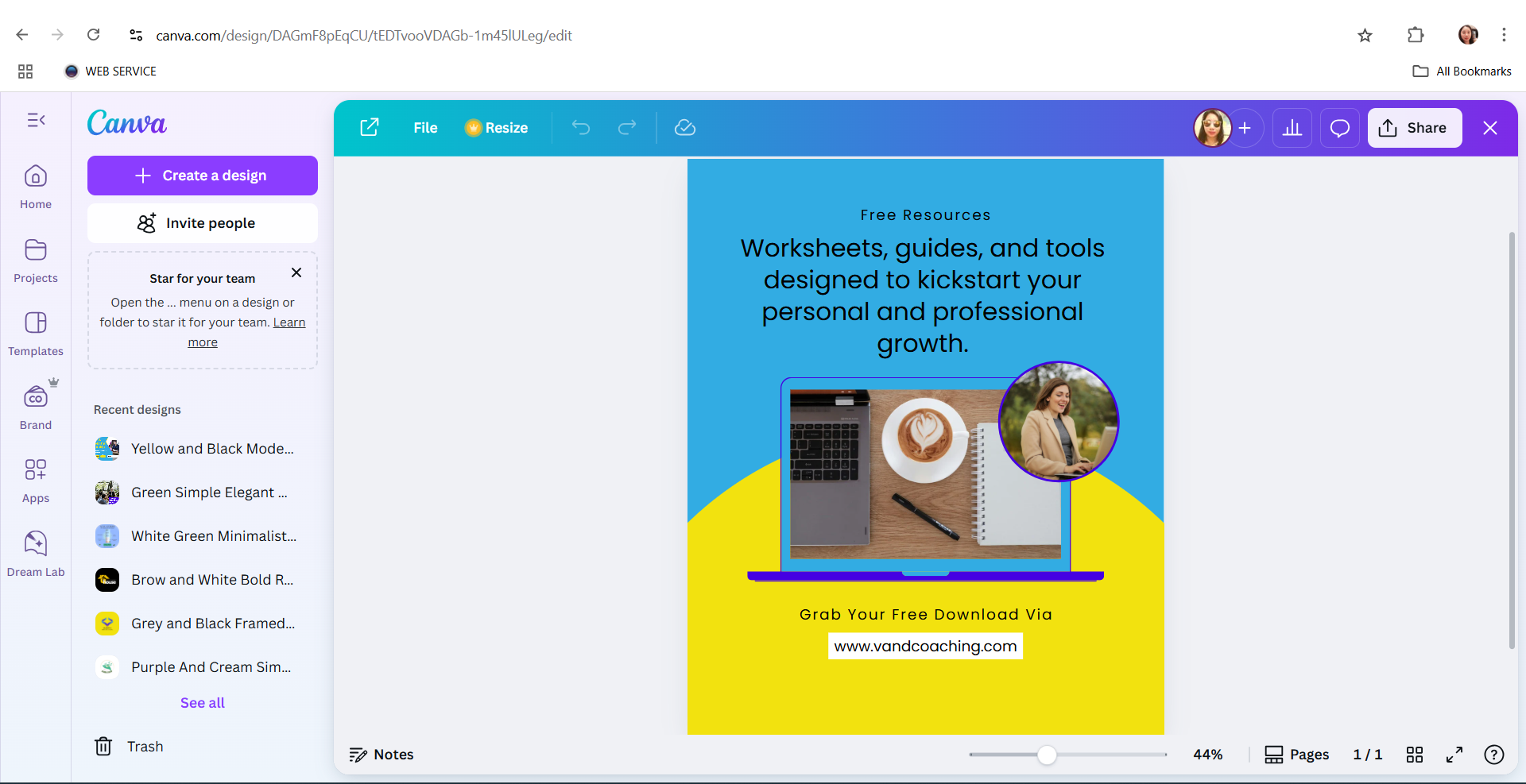
Task: Open White Green Minimalist design
Action: (x=203, y=536)
